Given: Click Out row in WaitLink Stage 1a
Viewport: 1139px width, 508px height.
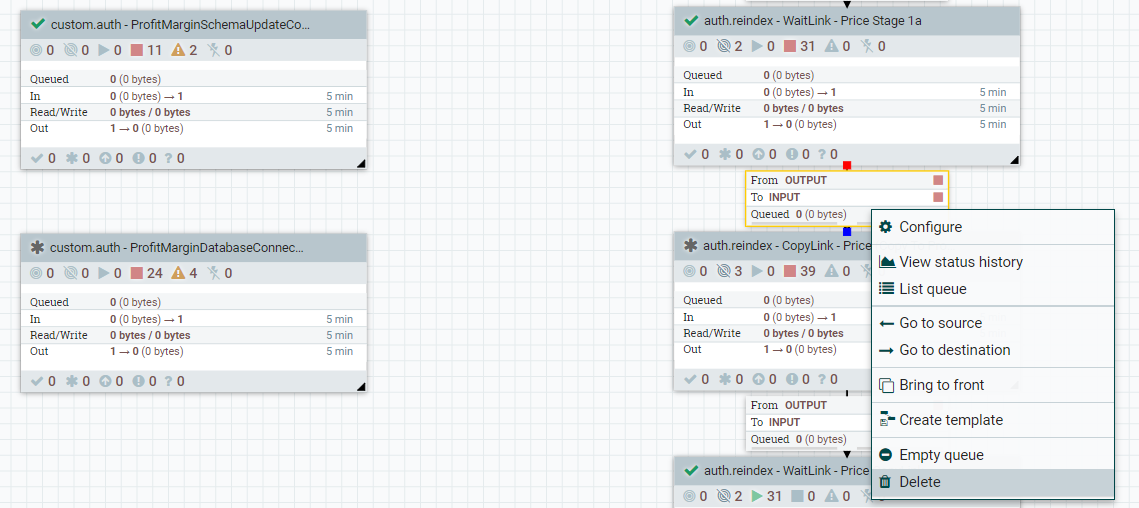Looking at the screenshot, I should click(x=847, y=124).
